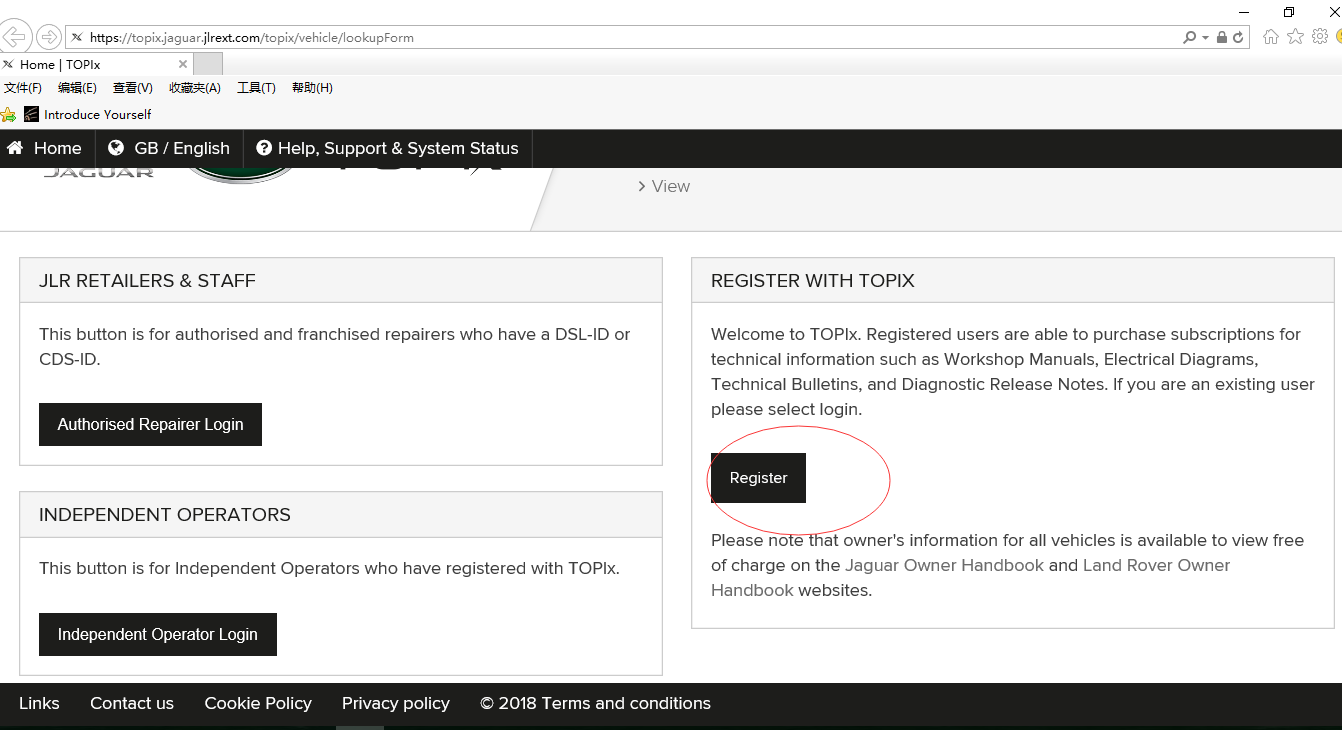Close the Home | TOPIx tab
This screenshot has width=1342, height=730.
[183, 64]
